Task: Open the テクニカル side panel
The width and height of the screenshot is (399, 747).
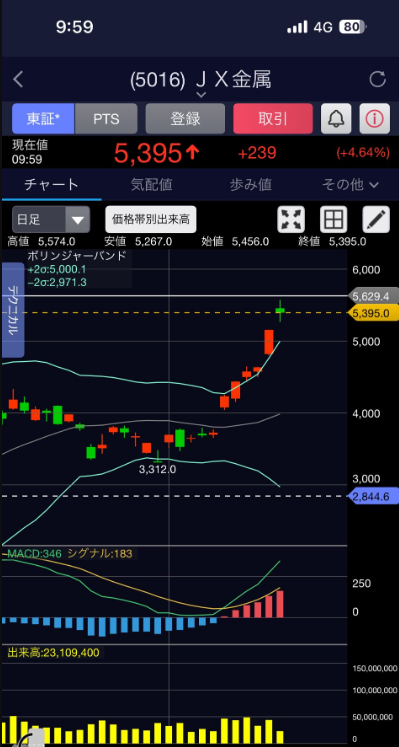Action: coord(13,310)
